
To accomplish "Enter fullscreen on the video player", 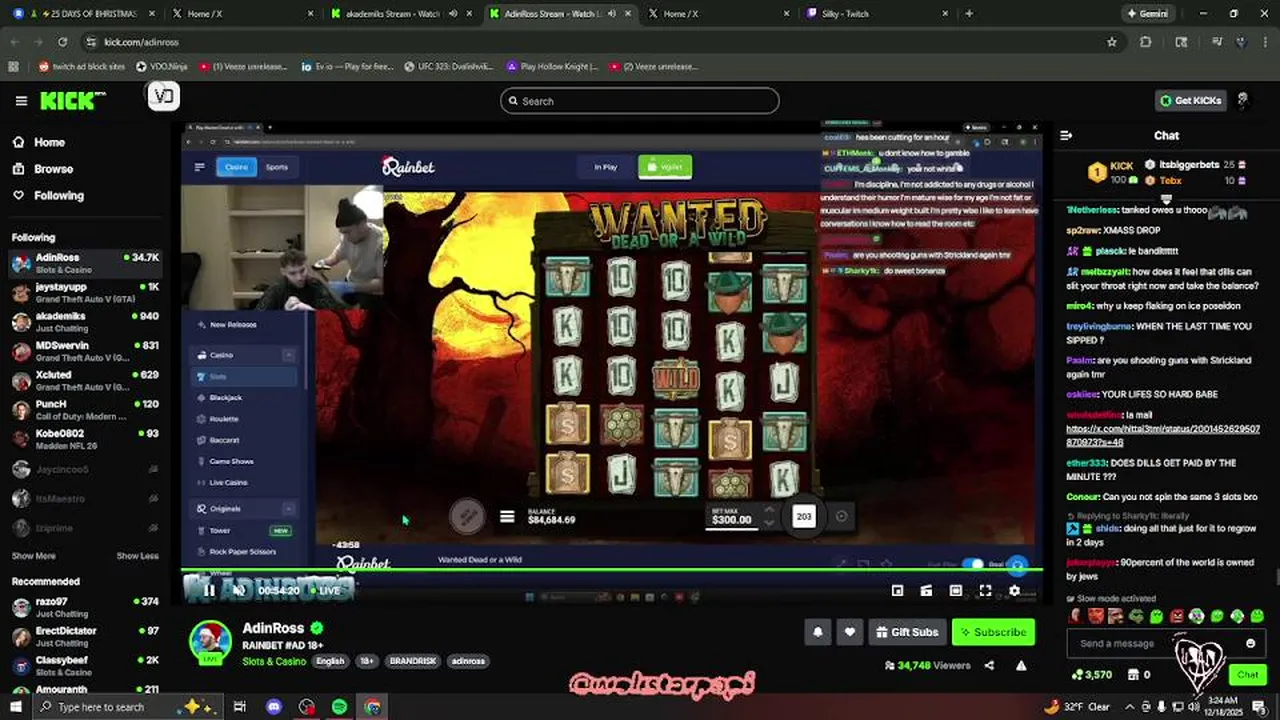I will [985, 591].
